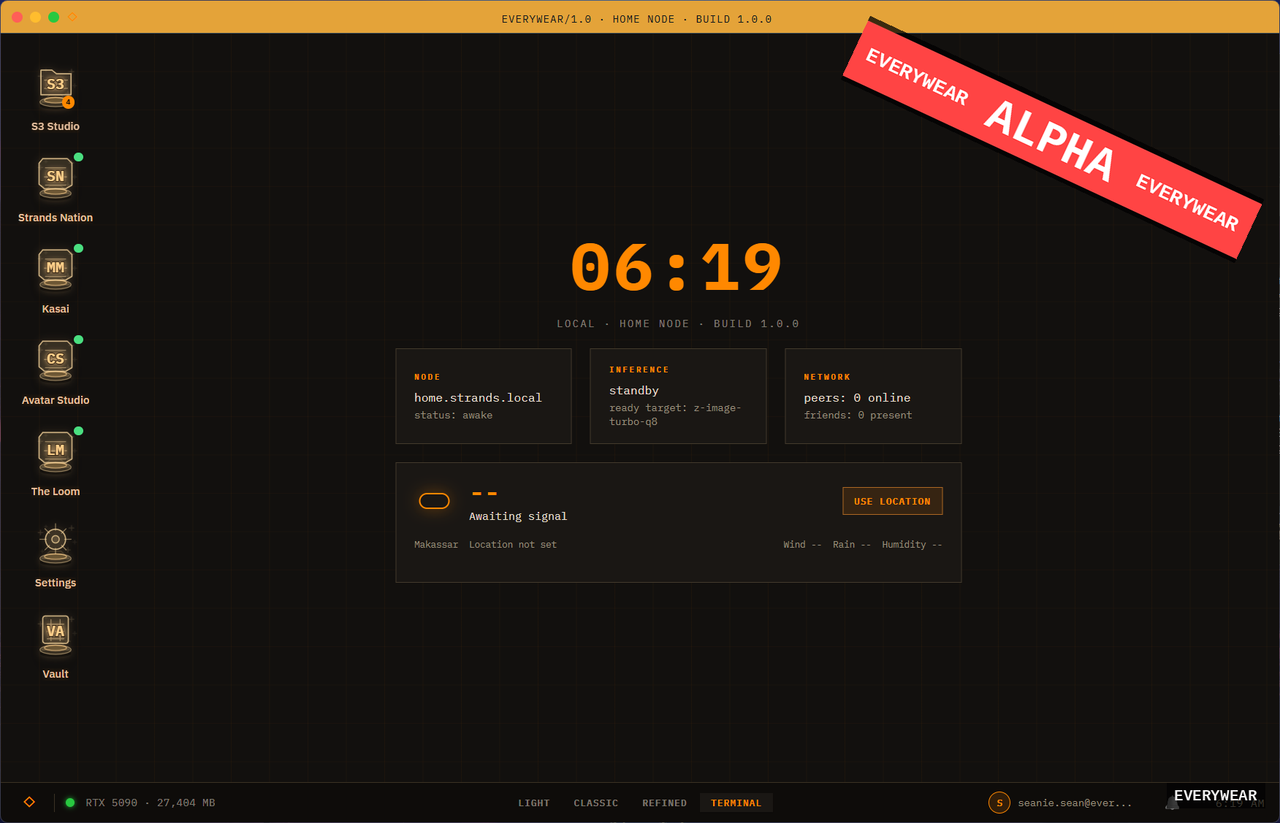
Task: Click the orange 4 badge on S3 Studio
Action: click(x=68, y=102)
